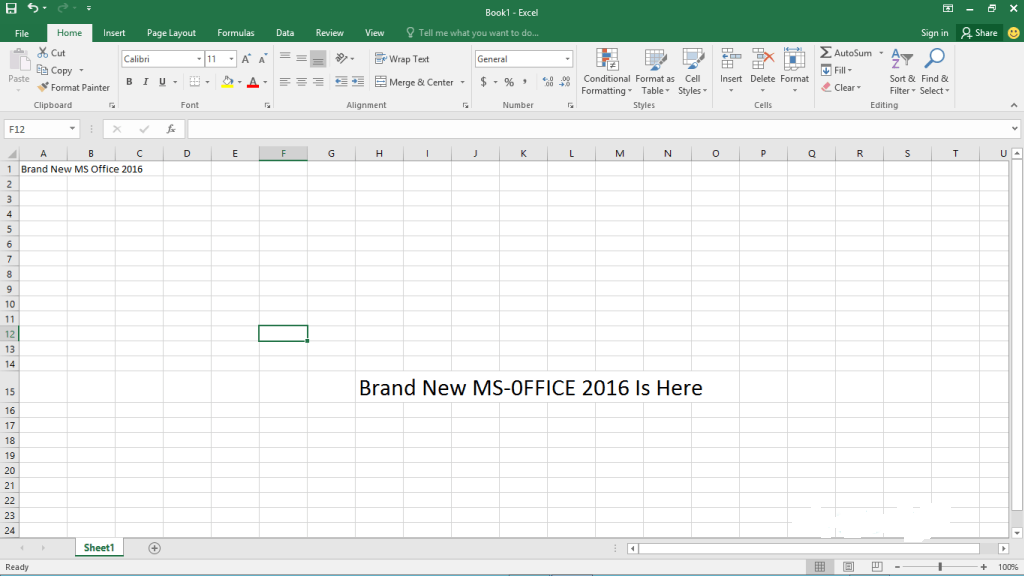The height and width of the screenshot is (576, 1024).
Task: Click the Paste clipboard icon
Action: [x=19, y=61]
